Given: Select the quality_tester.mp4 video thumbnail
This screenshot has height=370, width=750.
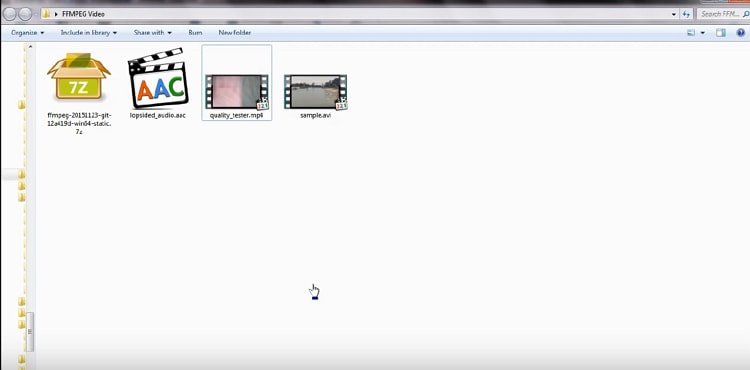Looking at the screenshot, I should click(x=237, y=92).
